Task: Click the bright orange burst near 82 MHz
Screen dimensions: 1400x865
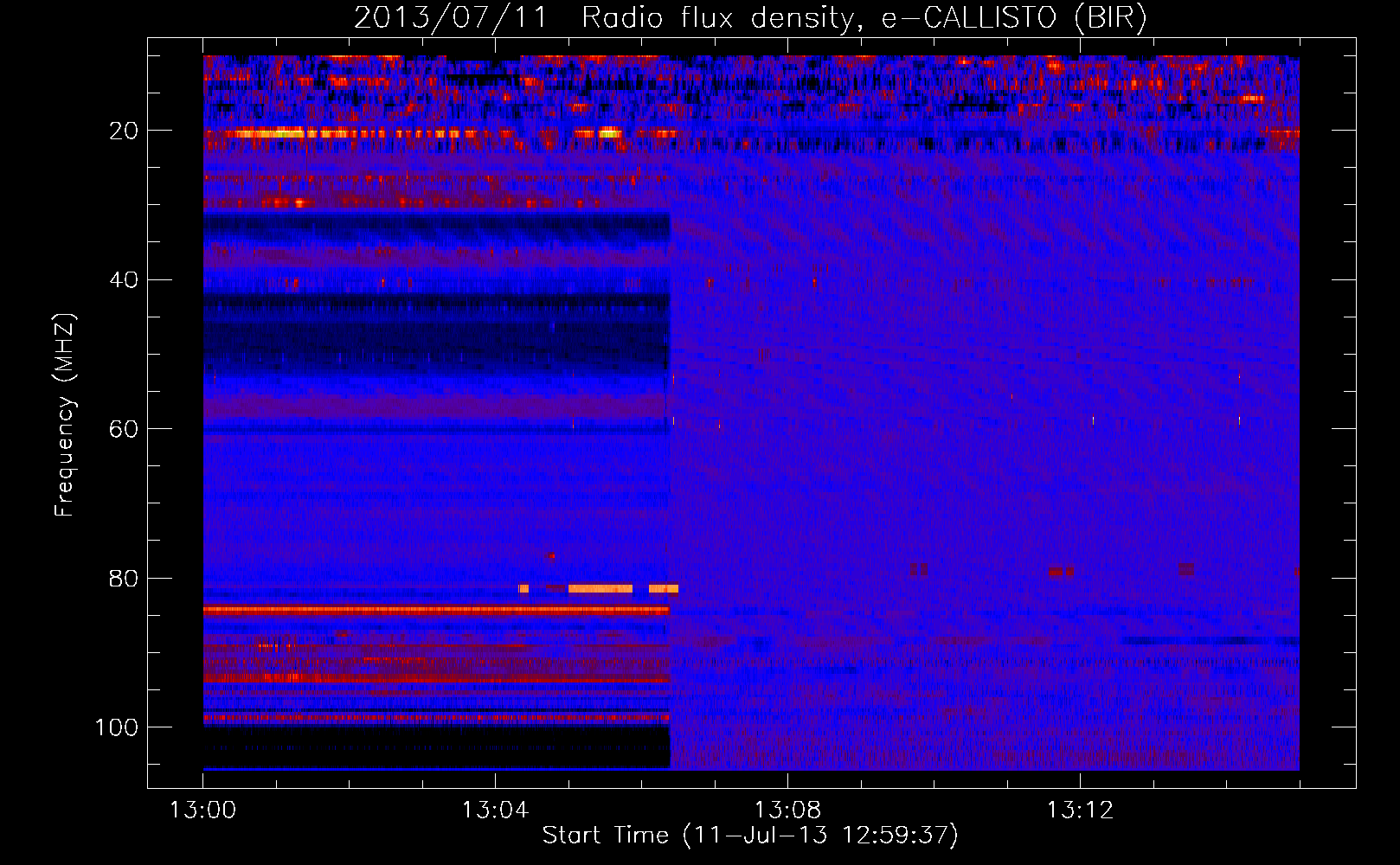Action: [600, 589]
